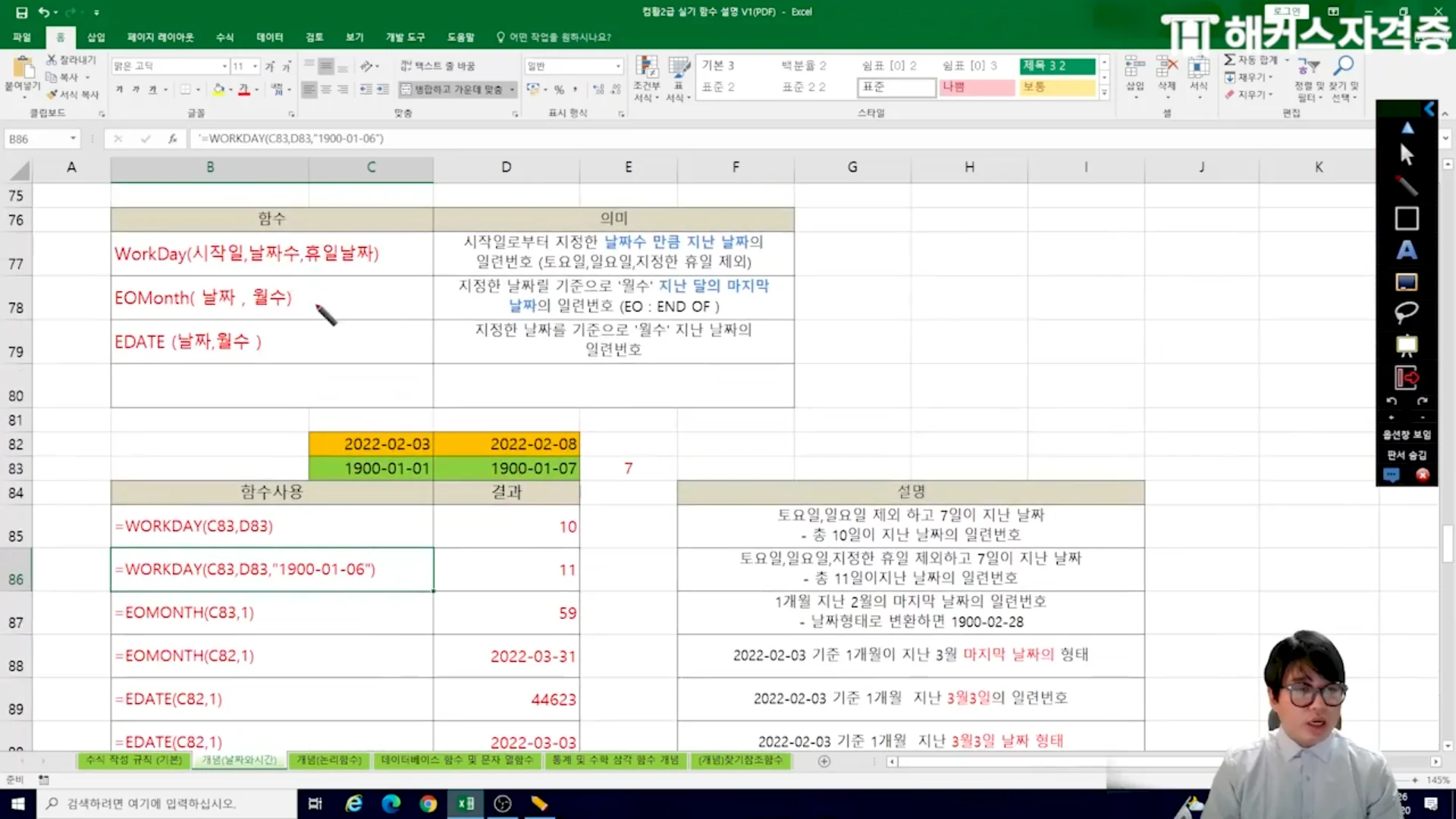The height and width of the screenshot is (819, 1456).
Task: Click the Name Box showing B86
Action: coord(42,139)
